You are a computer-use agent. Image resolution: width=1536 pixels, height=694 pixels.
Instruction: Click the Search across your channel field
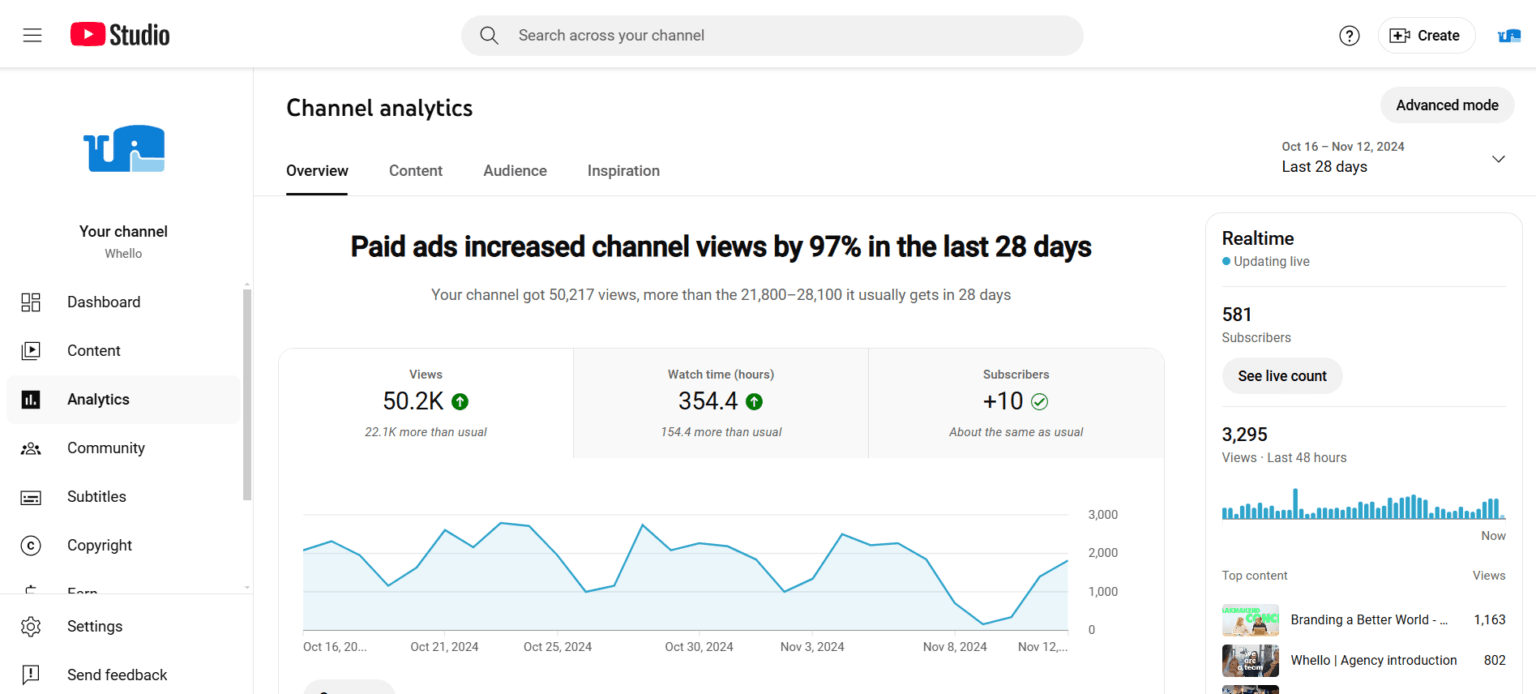coord(772,35)
